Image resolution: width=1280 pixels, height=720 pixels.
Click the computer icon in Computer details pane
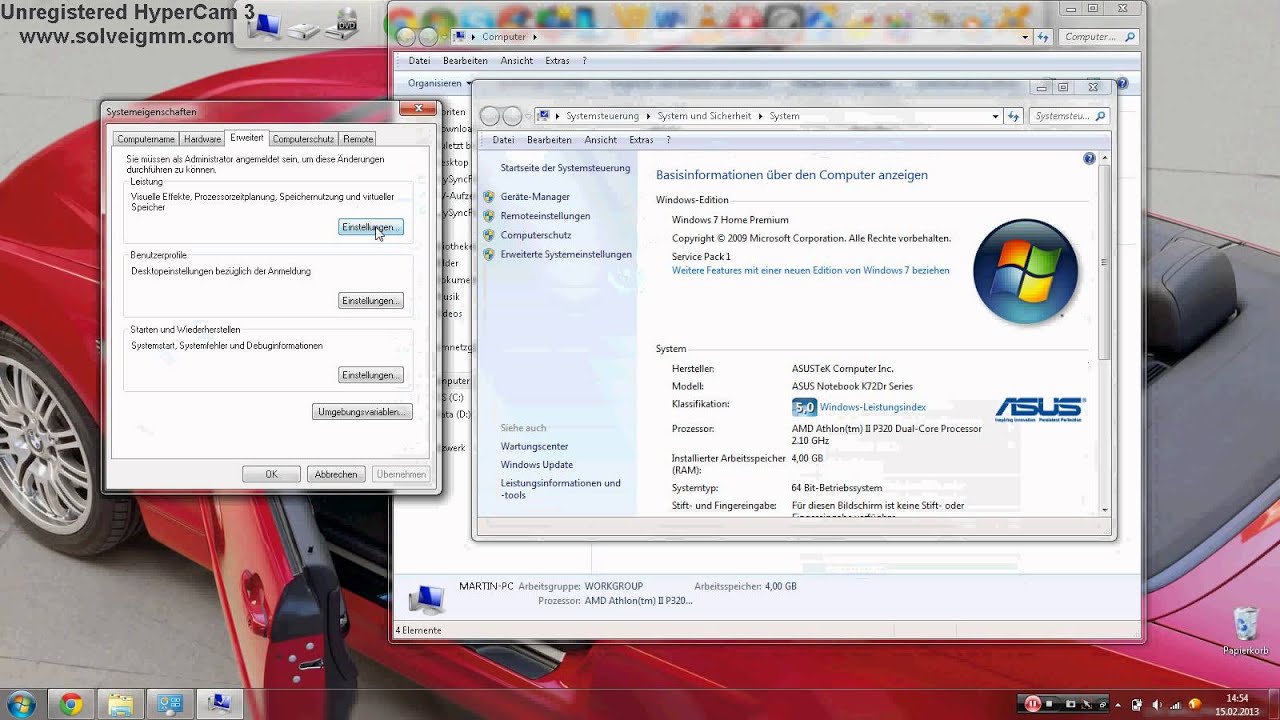[x=426, y=598]
